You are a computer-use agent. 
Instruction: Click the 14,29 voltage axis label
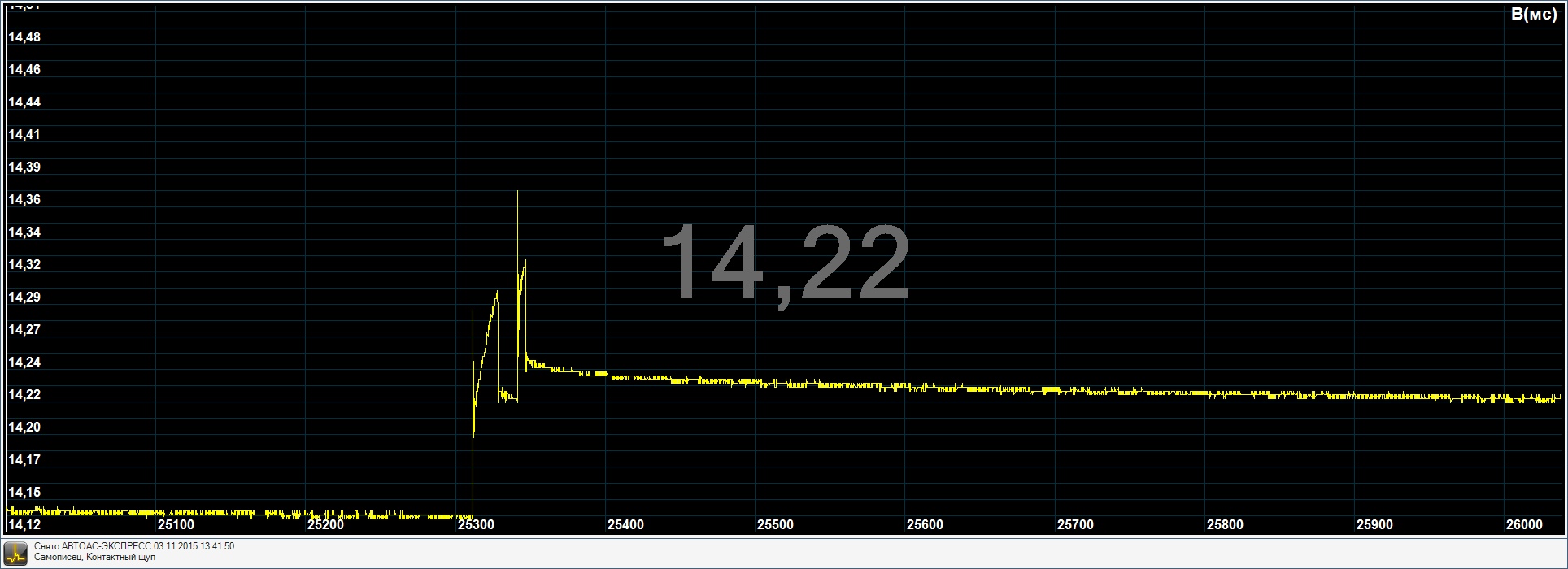coord(24,298)
